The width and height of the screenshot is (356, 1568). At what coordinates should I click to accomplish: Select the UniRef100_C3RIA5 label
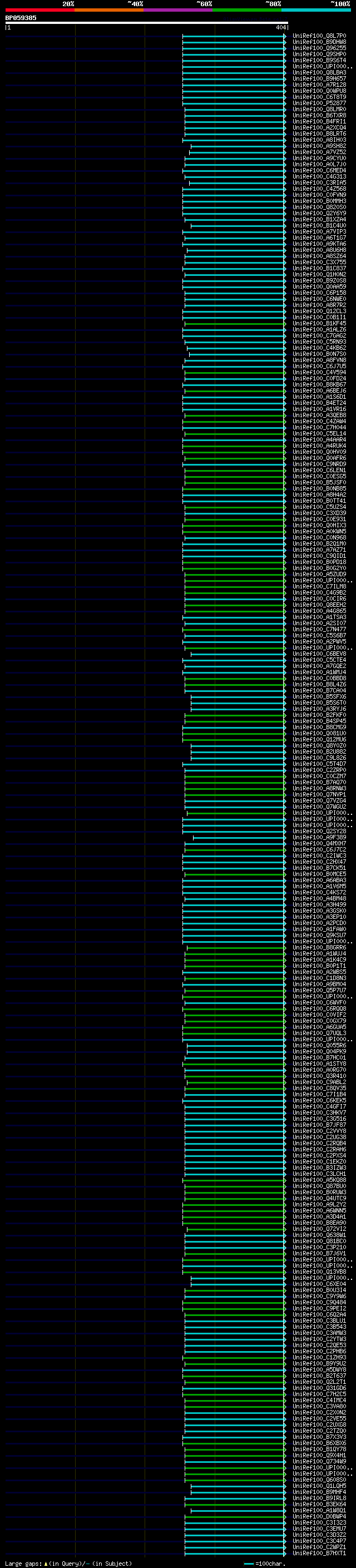pos(319,182)
